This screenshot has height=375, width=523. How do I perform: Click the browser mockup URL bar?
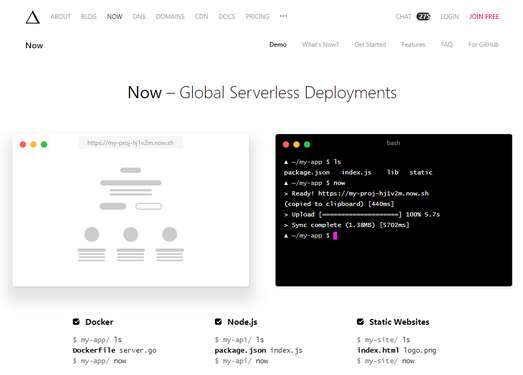[130, 143]
